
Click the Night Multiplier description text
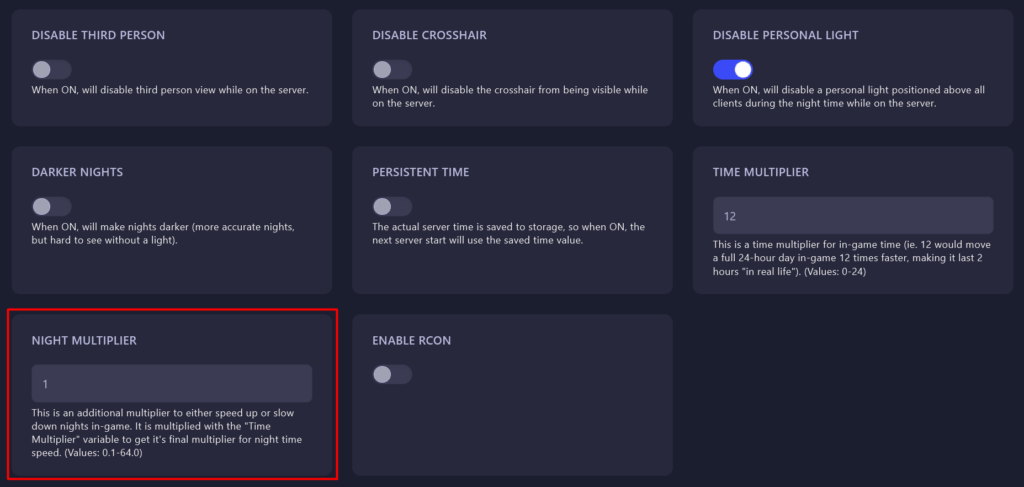[x=167, y=433]
